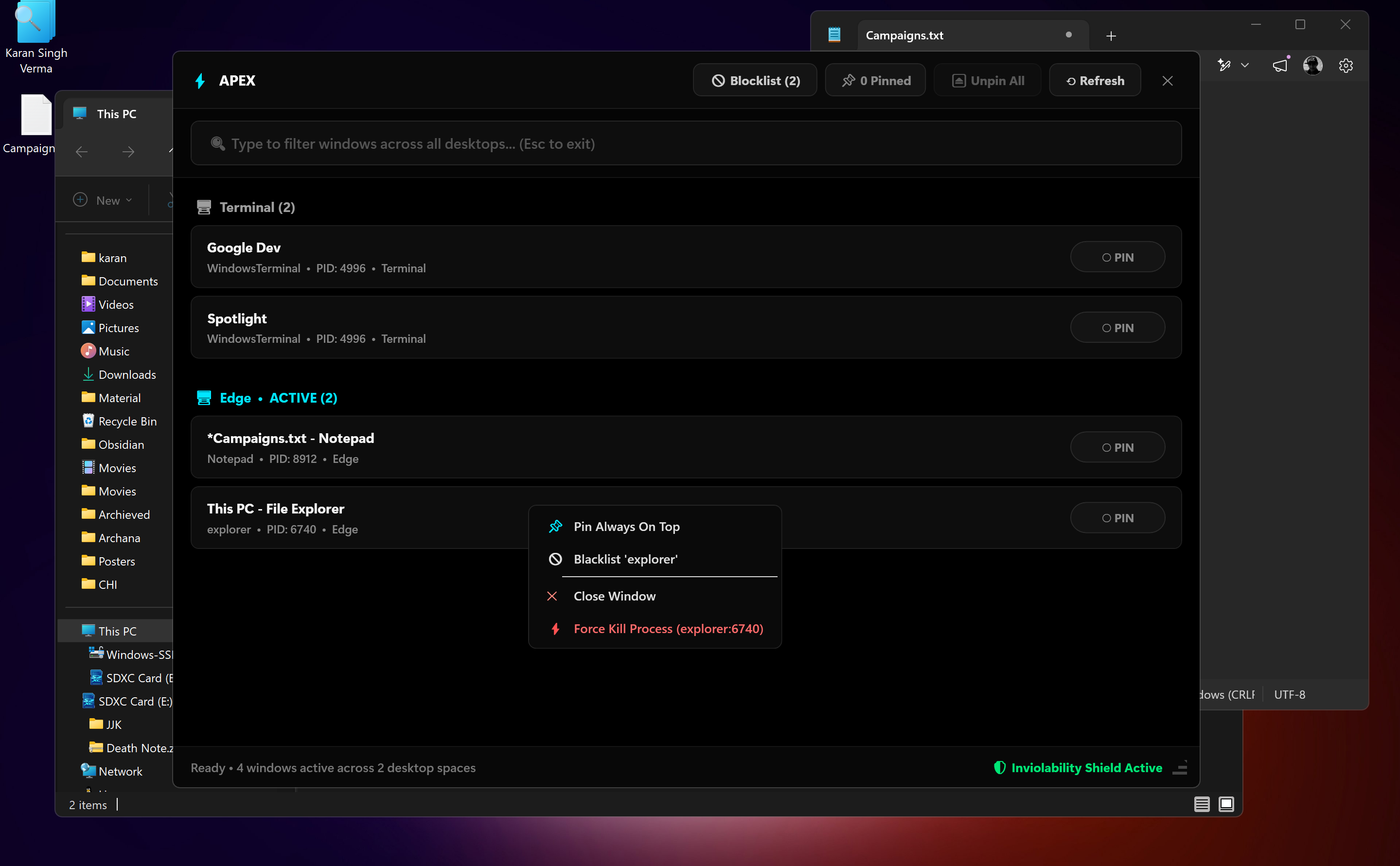1400x866 pixels.
Task: Click the Notepad megaphone announcements icon
Action: tap(1280, 65)
